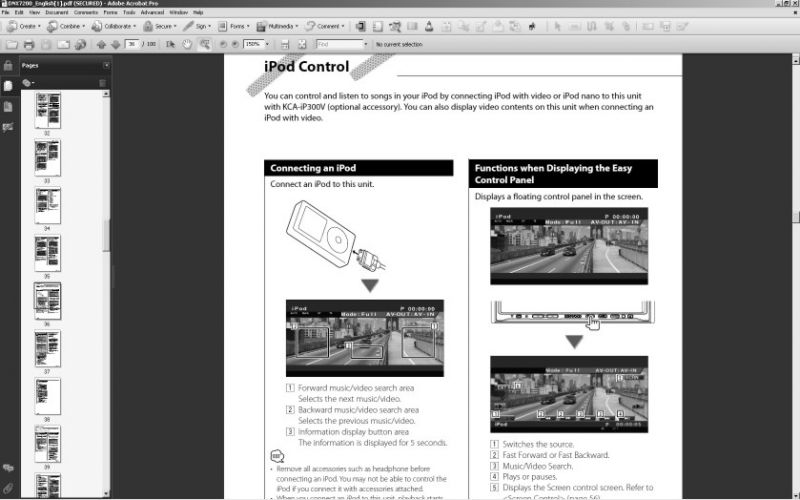The image size is (800, 500).
Task: Select page 34 thumbnail
Action: pos(47,205)
